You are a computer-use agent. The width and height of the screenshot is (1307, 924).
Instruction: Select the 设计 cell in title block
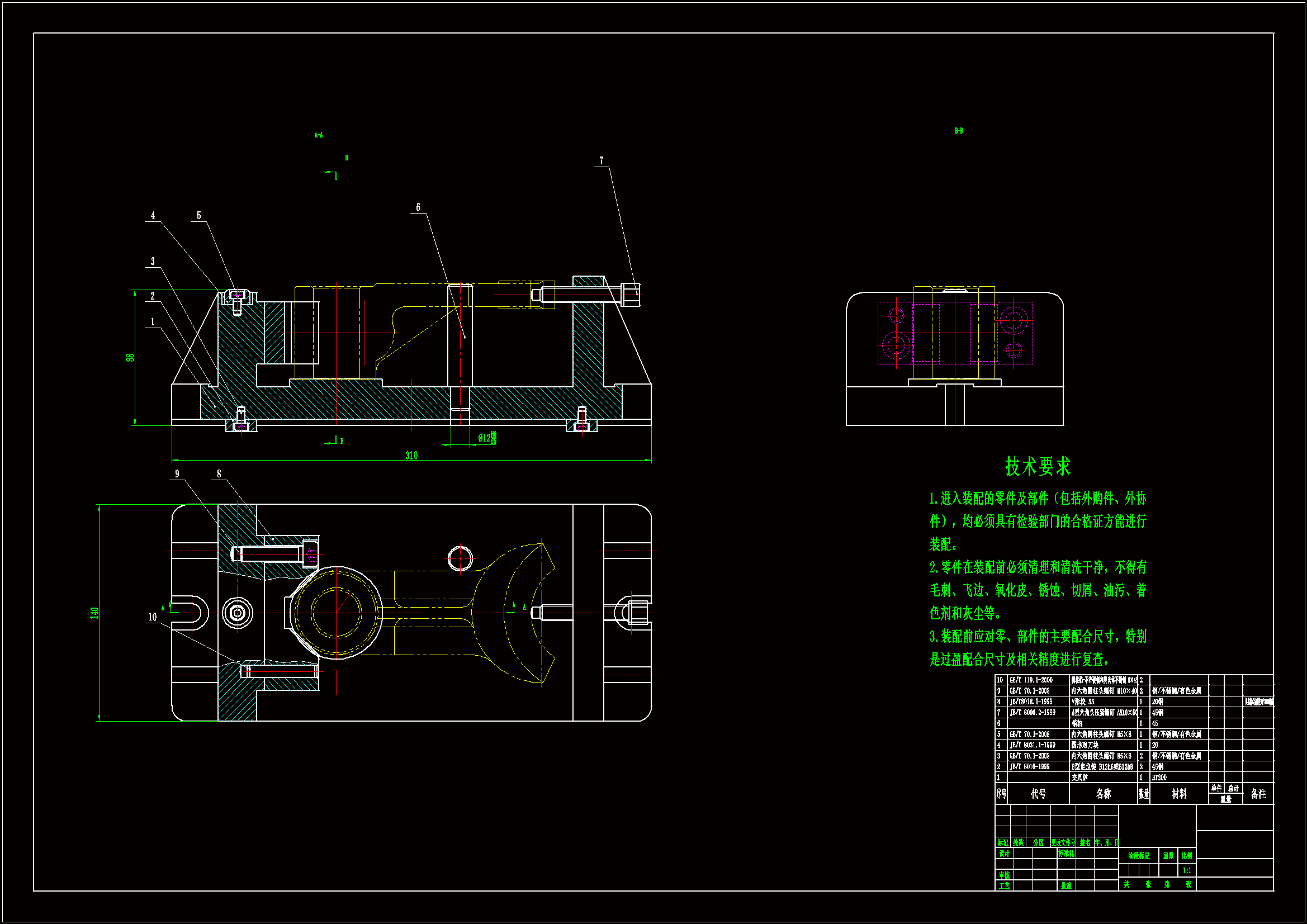tap(1004, 854)
